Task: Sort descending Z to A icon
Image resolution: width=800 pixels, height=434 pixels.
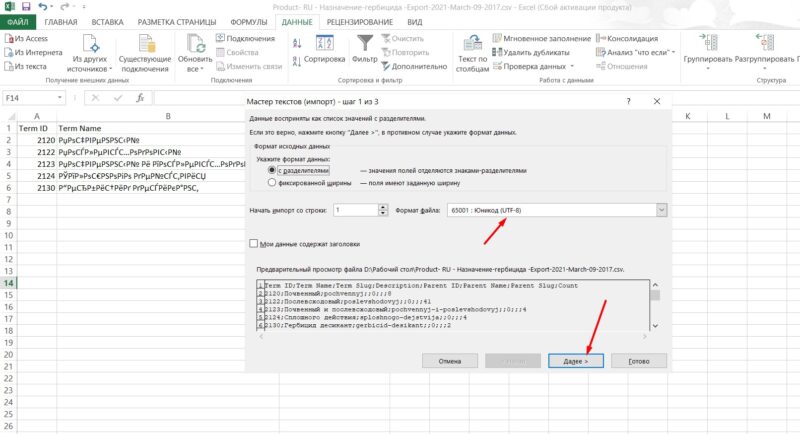Action: click(297, 62)
